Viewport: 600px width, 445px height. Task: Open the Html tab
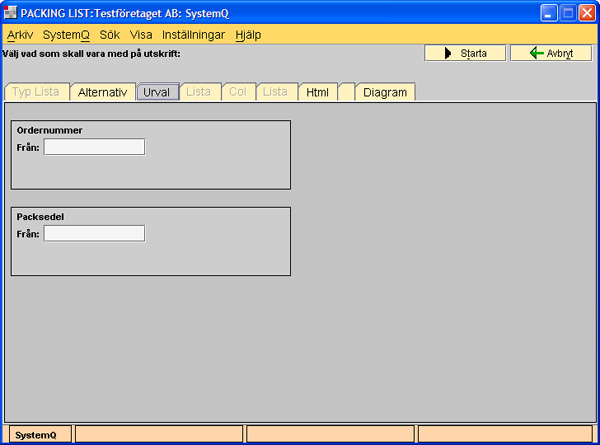[x=318, y=92]
